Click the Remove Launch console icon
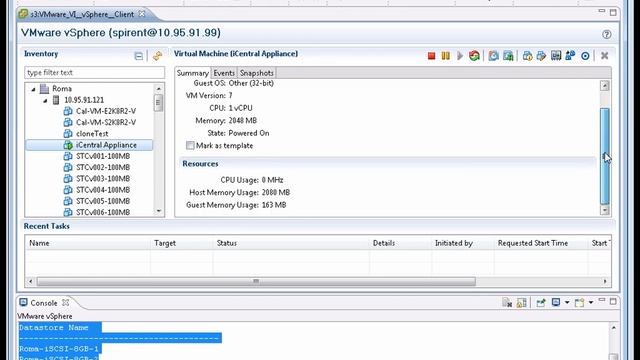This screenshot has width=640, height=360. pyautogui.click(x=507, y=303)
